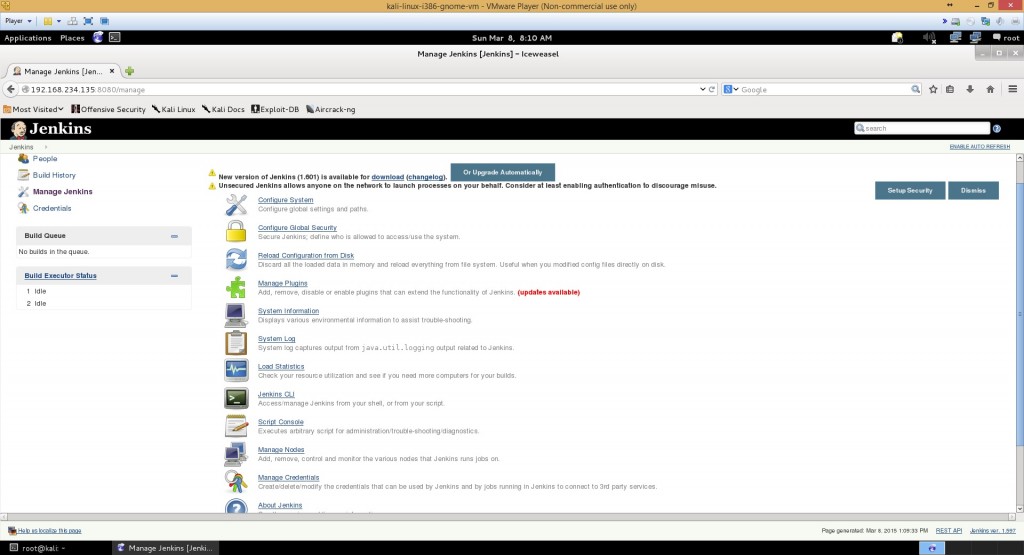Open the Applications menu
1024x555 pixels.
pyautogui.click(x=27, y=38)
